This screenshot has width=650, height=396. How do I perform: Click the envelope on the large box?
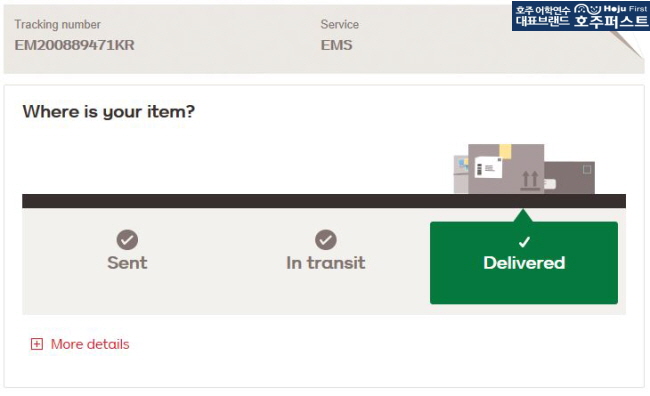tap(488, 168)
